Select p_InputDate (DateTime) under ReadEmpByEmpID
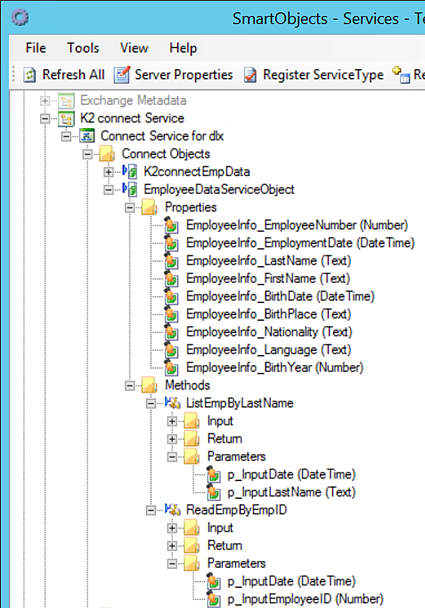425x608 pixels. 292,581
